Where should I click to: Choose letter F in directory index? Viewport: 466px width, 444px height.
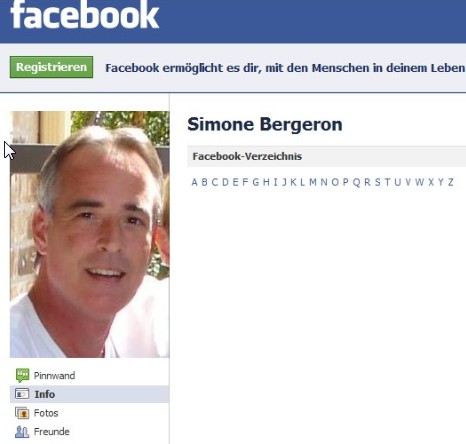click(x=245, y=182)
